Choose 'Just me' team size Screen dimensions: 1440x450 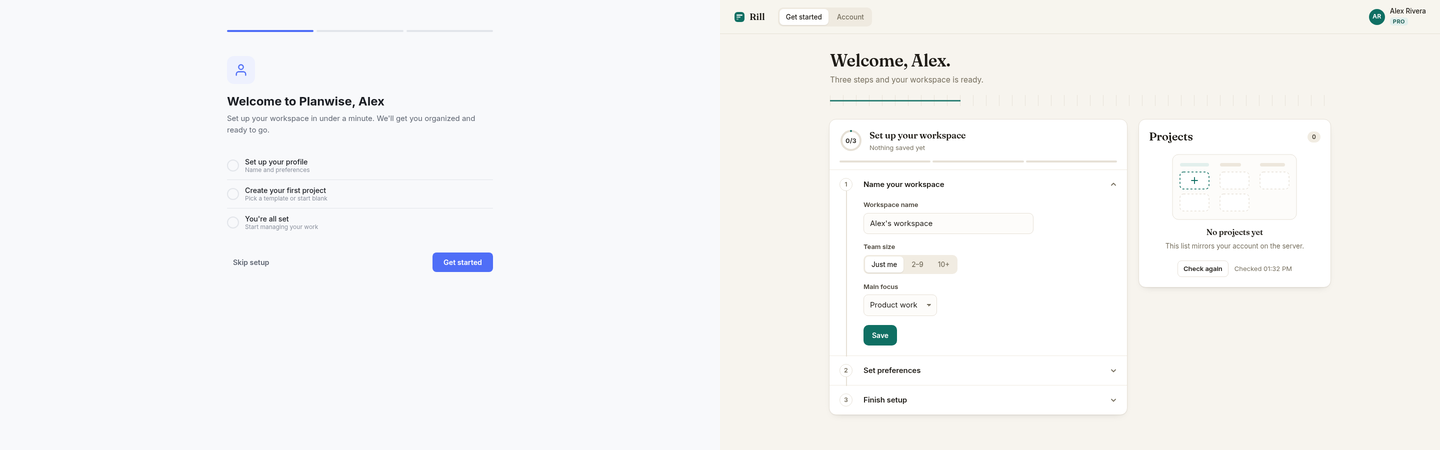tap(884, 265)
